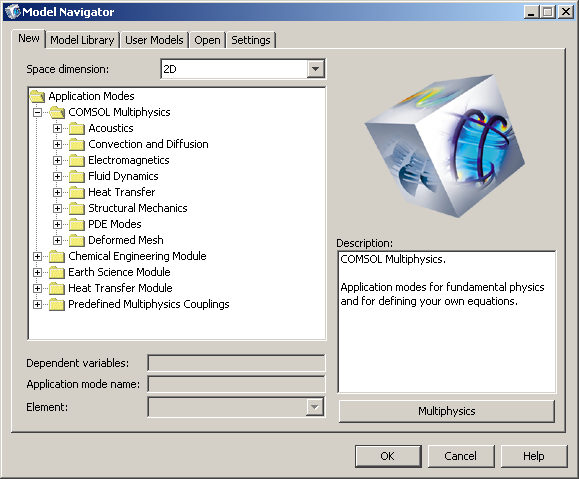Go to the Open tab
The width and height of the screenshot is (579, 479).
click(208, 40)
